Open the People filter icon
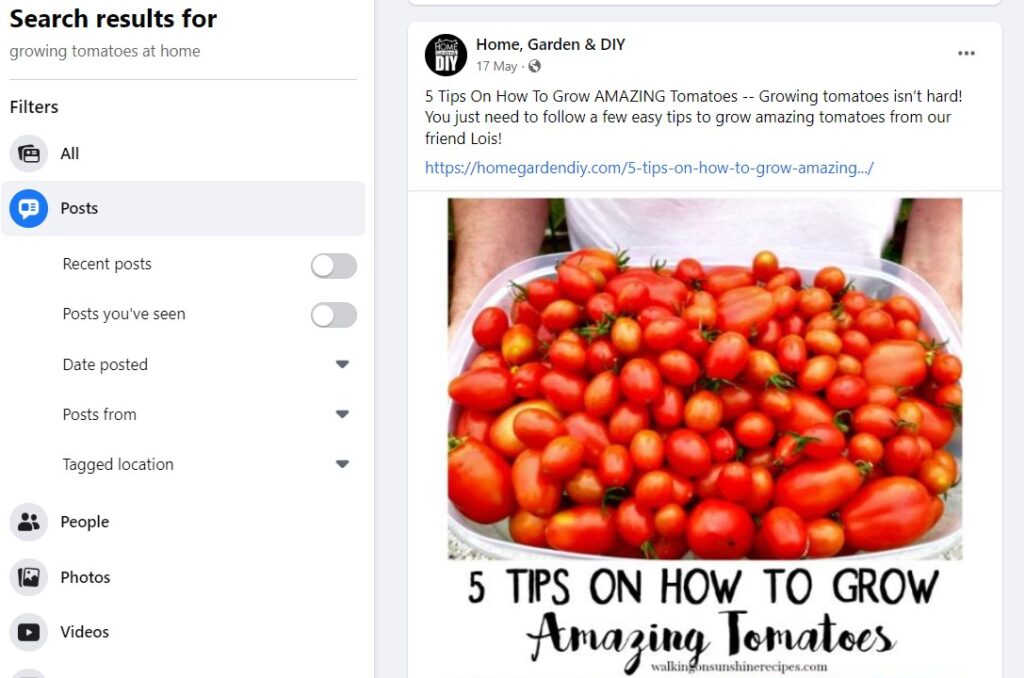 pos(29,522)
